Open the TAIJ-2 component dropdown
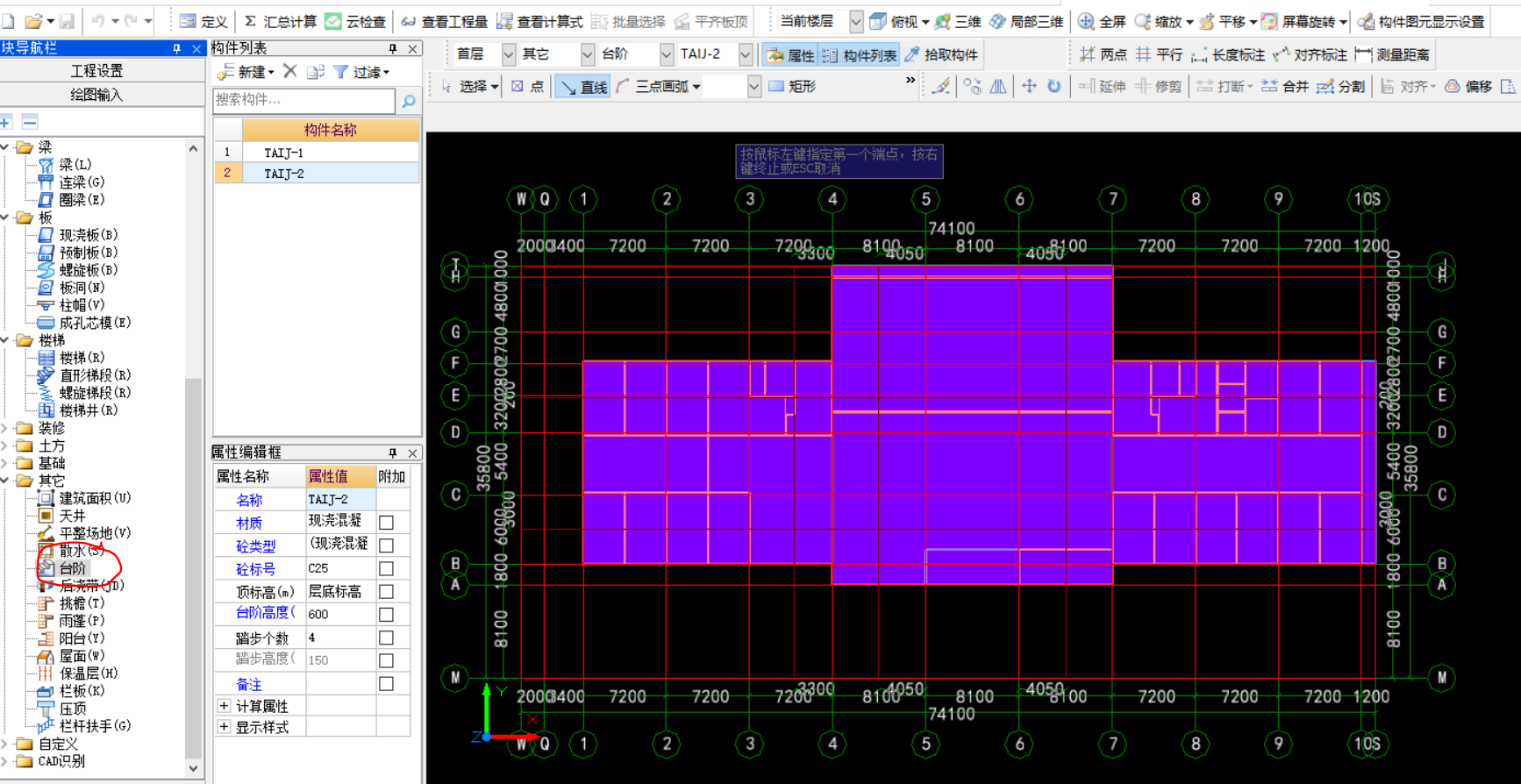 coord(746,54)
